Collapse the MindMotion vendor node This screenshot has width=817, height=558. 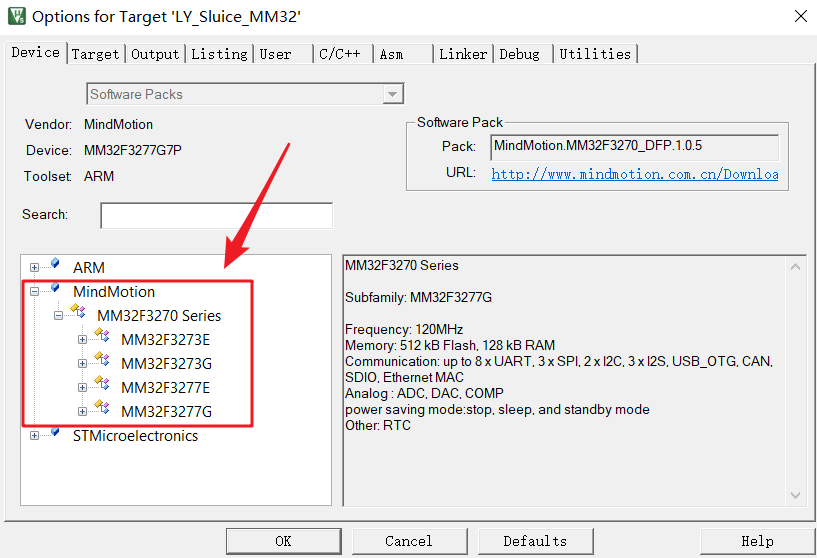(x=34, y=291)
